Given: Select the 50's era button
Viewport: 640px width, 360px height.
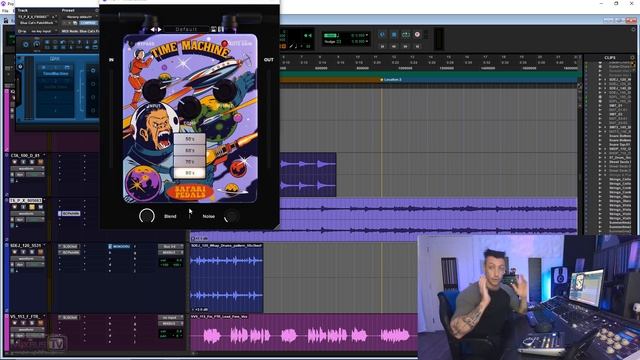Looking at the screenshot, I should [189, 139].
